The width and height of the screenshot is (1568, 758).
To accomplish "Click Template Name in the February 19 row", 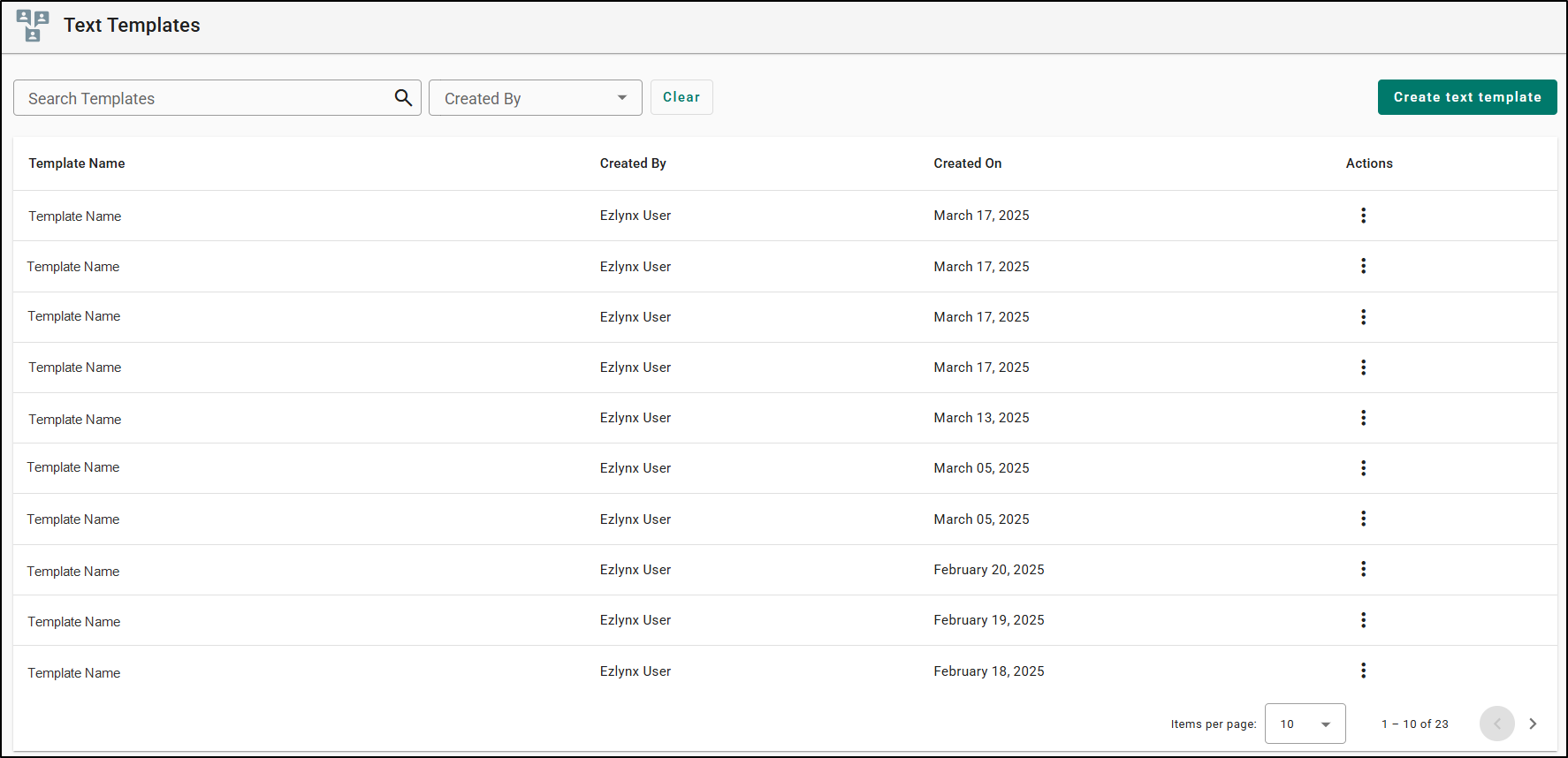I will tap(74, 622).
